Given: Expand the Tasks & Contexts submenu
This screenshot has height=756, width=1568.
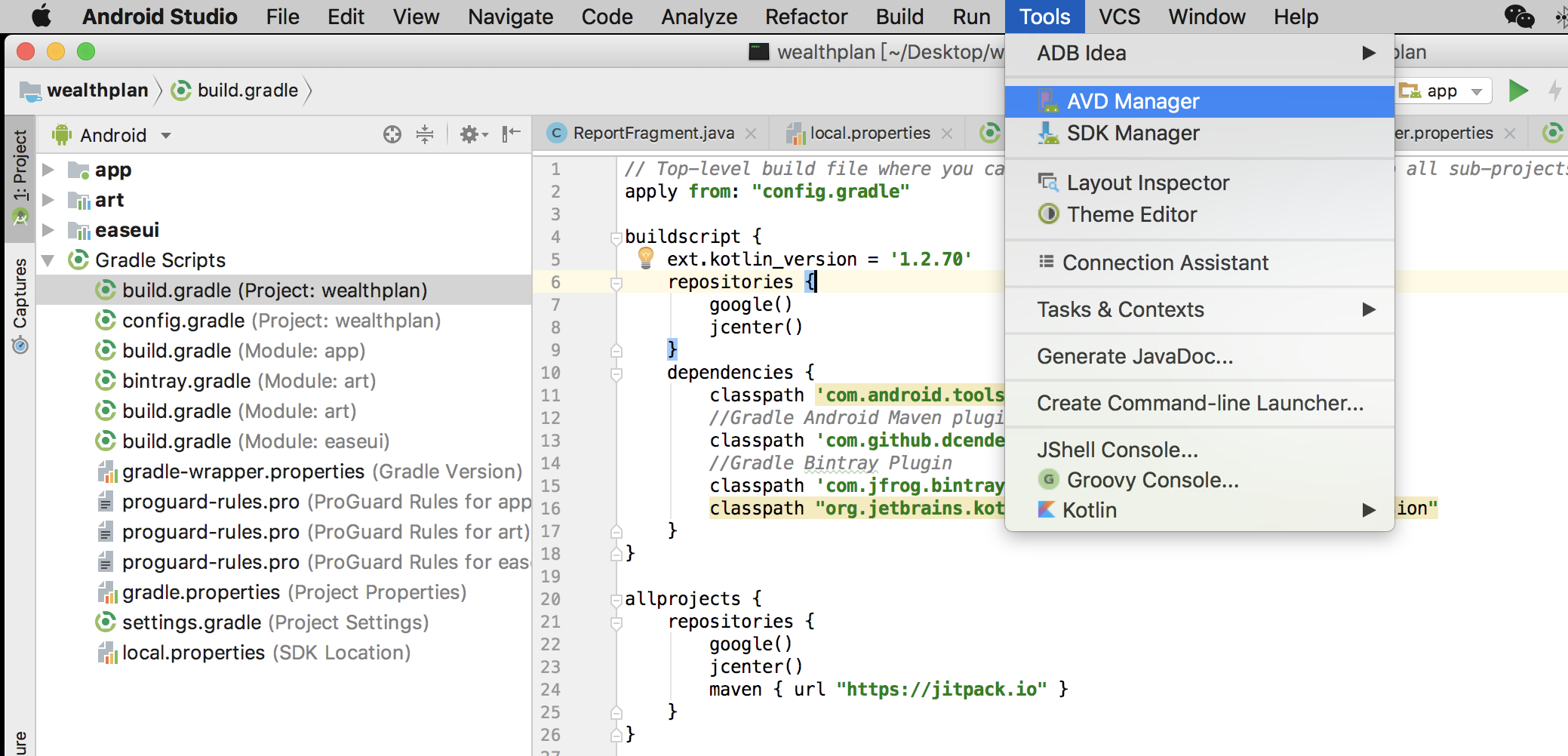Looking at the screenshot, I should 1199,309.
